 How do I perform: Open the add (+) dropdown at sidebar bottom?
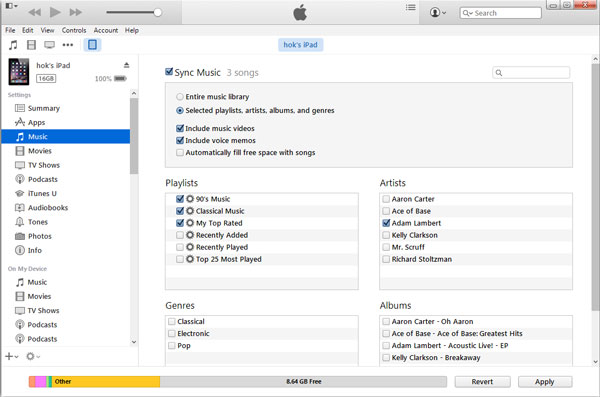[x=11, y=356]
